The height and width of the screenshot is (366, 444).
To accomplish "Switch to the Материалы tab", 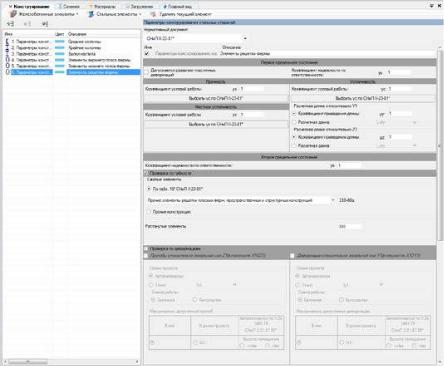I will pyautogui.click(x=102, y=6).
